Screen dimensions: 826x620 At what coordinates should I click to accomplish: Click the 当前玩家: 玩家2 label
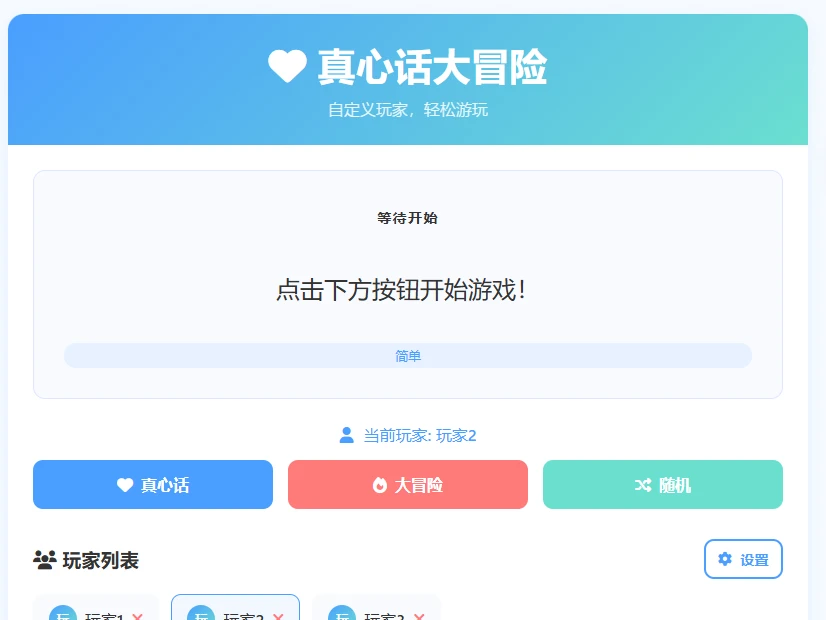pyautogui.click(x=420, y=436)
